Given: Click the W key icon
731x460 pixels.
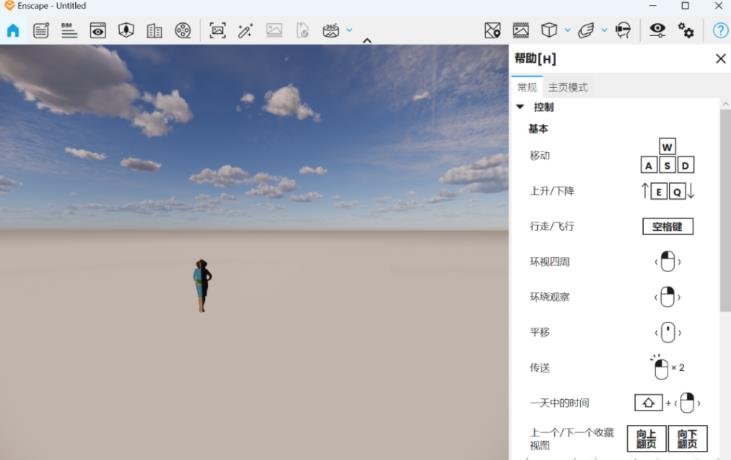Looking at the screenshot, I should [x=667, y=147].
